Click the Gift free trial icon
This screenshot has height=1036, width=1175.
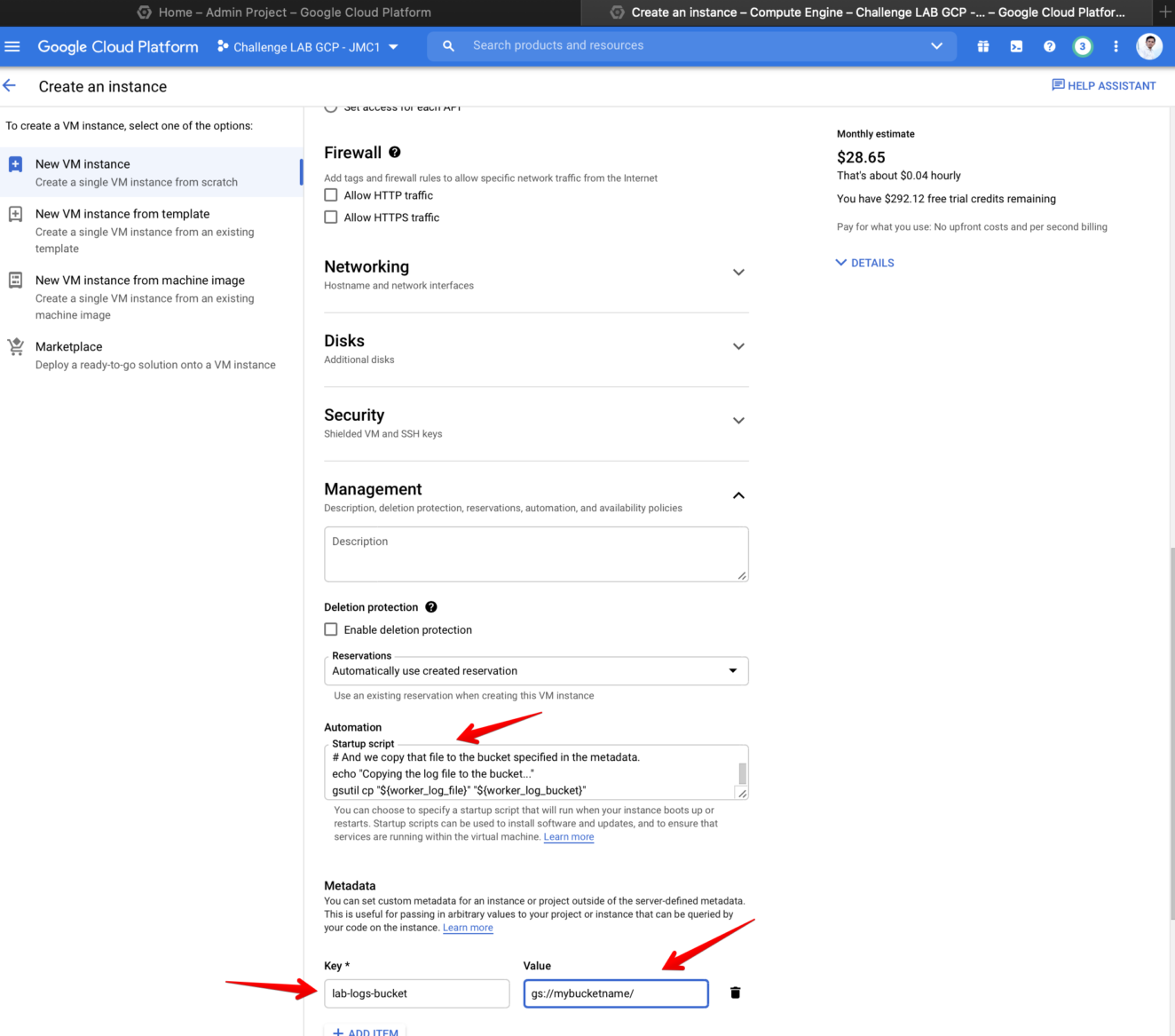[983, 46]
